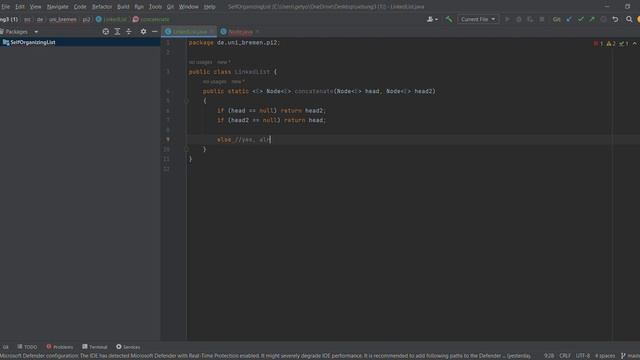Click concatenate method in breadcrumb bar

[151, 19]
